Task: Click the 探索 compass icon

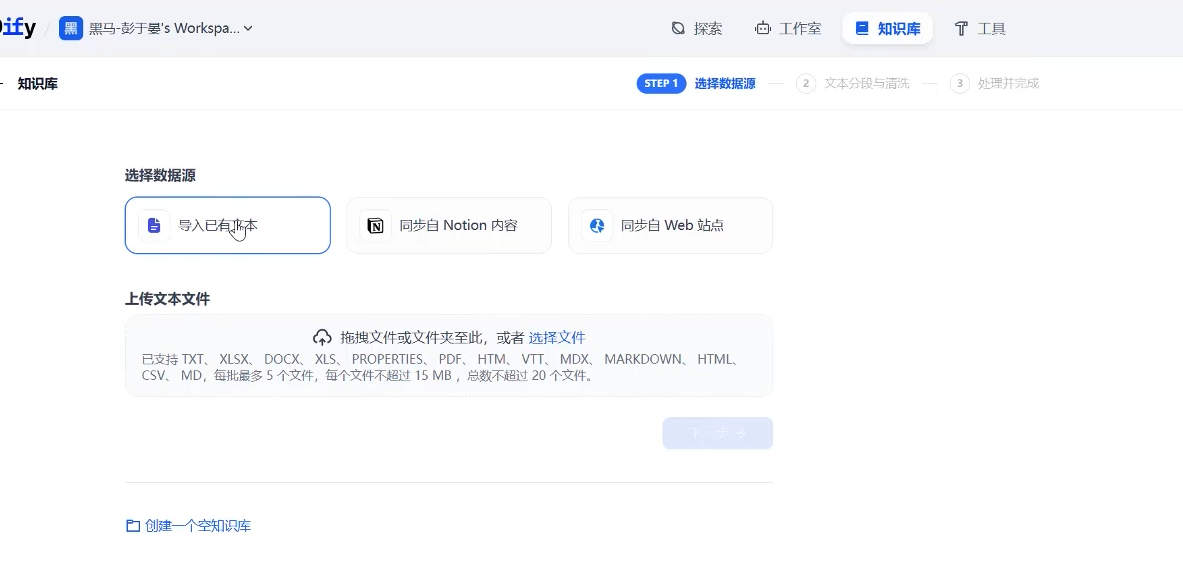Action: [x=678, y=29]
